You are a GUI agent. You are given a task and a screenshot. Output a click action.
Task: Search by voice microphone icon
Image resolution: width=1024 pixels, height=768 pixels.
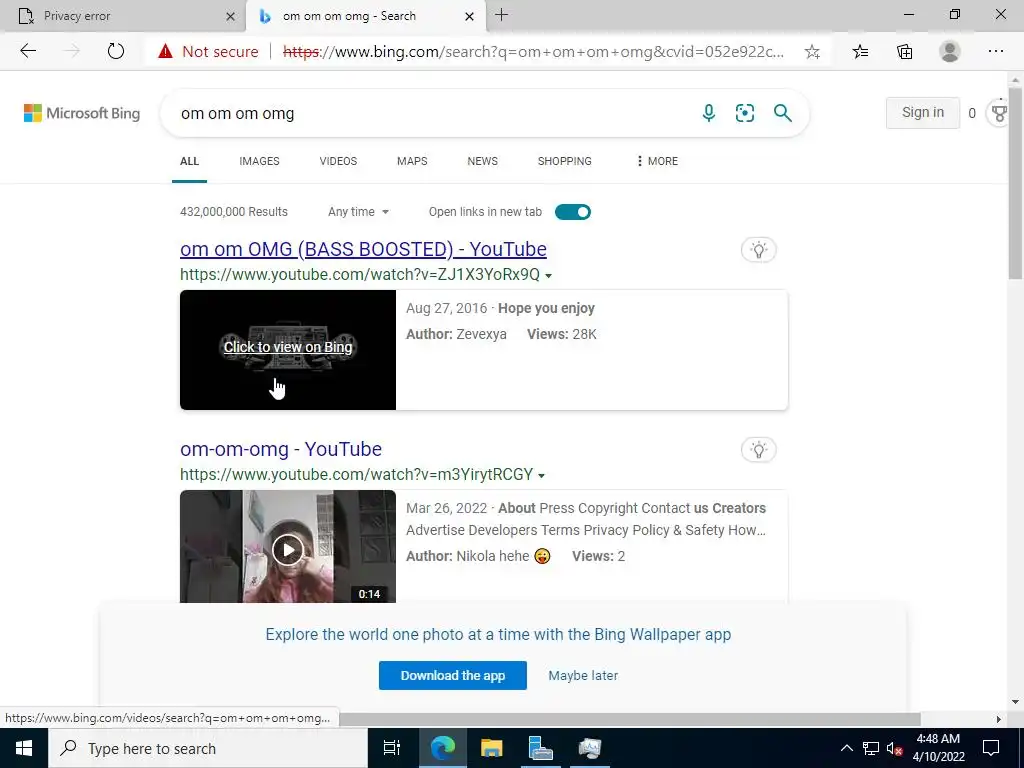pos(709,113)
